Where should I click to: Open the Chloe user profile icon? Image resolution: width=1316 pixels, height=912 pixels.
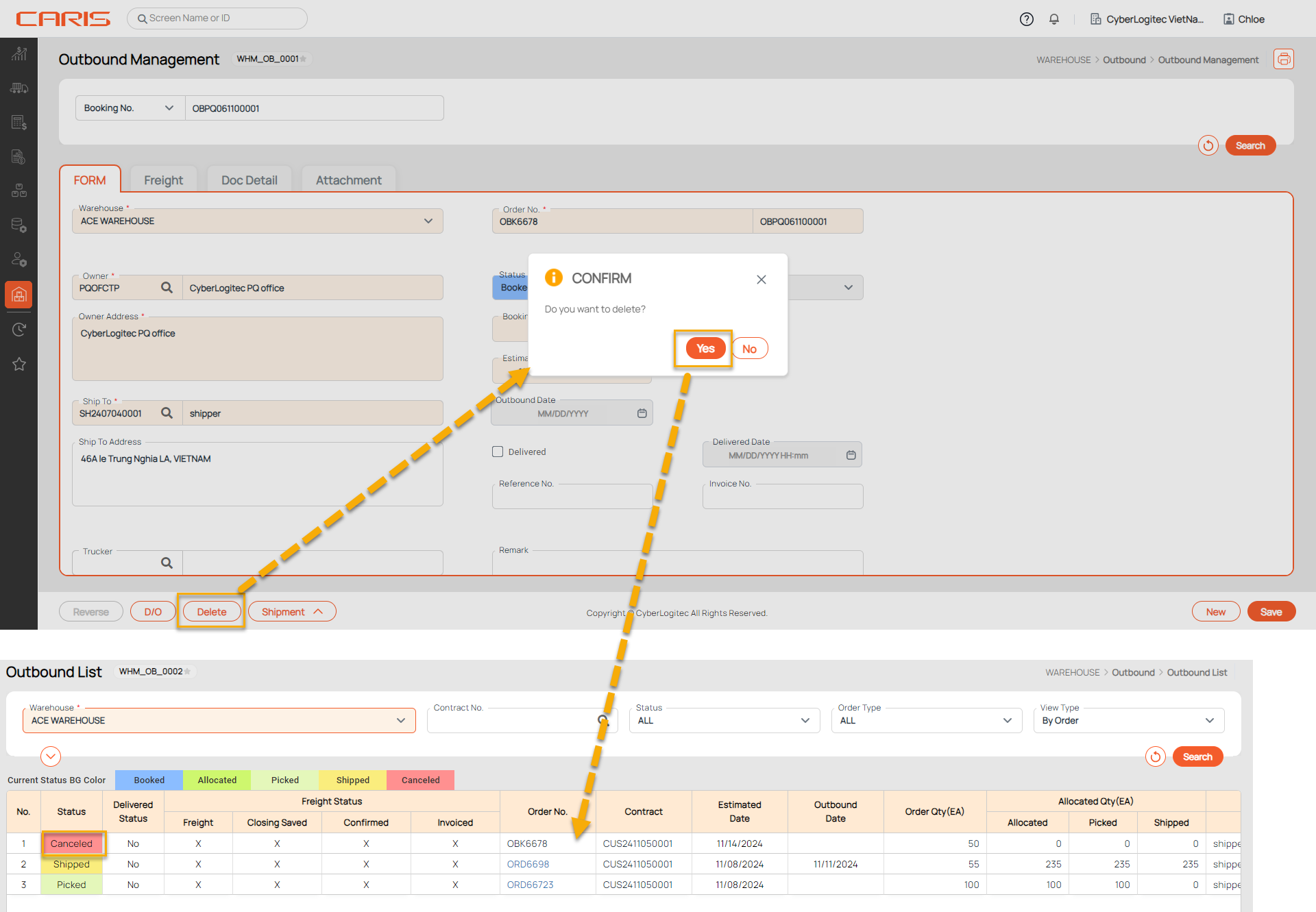tap(1229, 19)
